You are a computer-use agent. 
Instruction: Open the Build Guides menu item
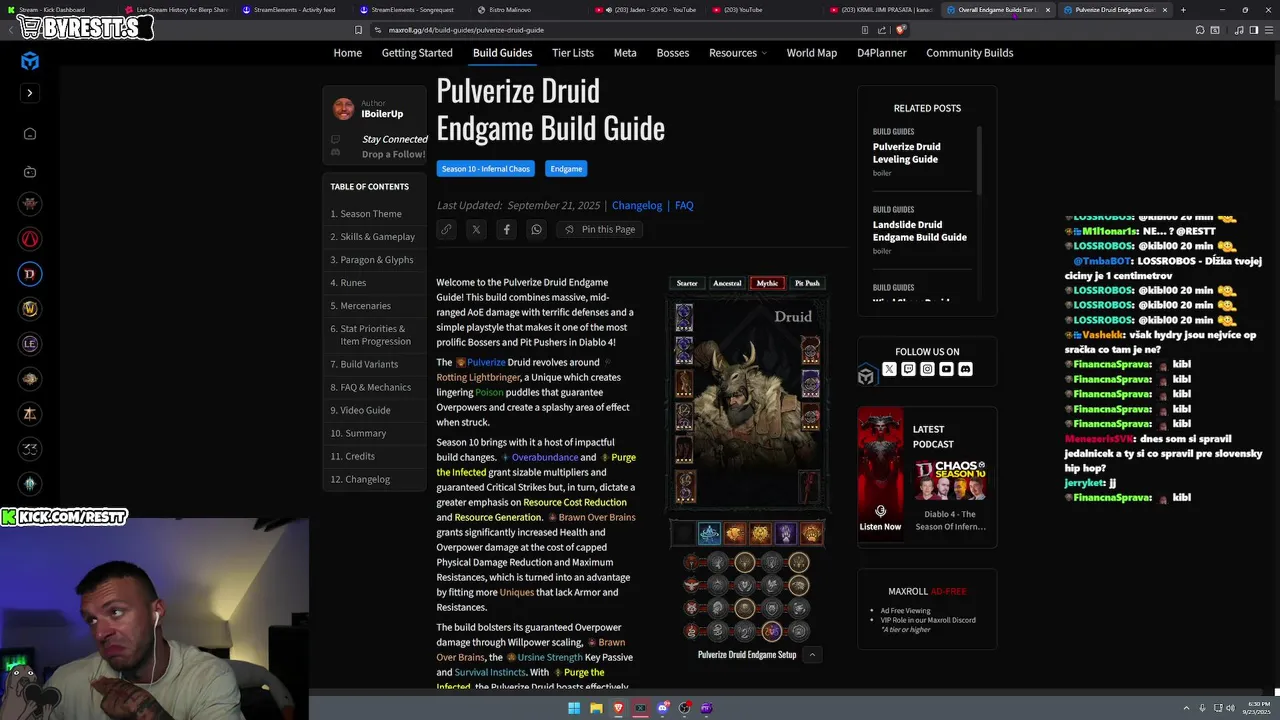502,53
